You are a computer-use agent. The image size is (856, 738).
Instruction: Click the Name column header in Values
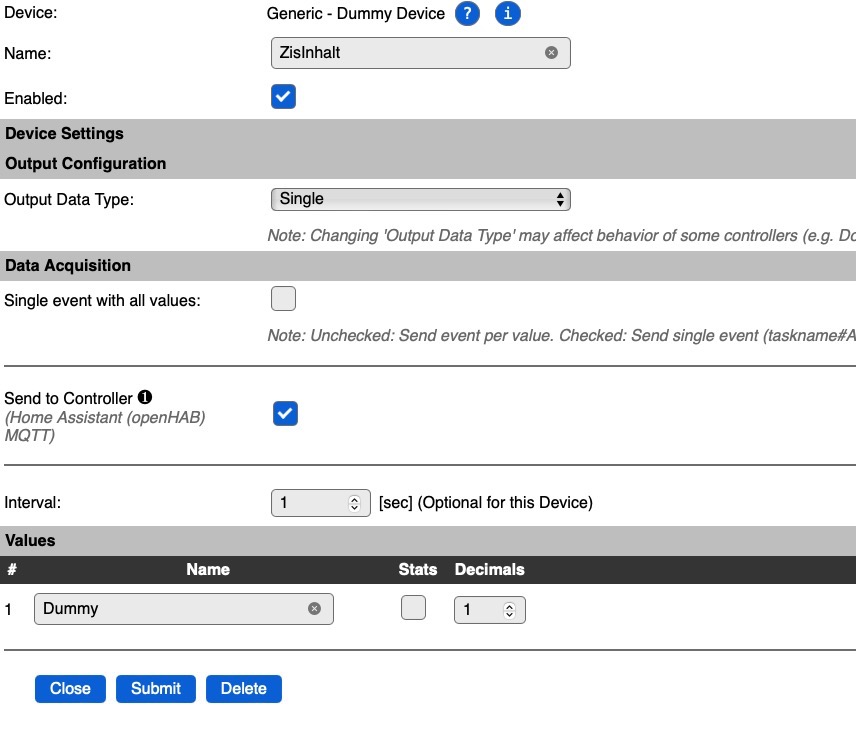pos(208,569)
